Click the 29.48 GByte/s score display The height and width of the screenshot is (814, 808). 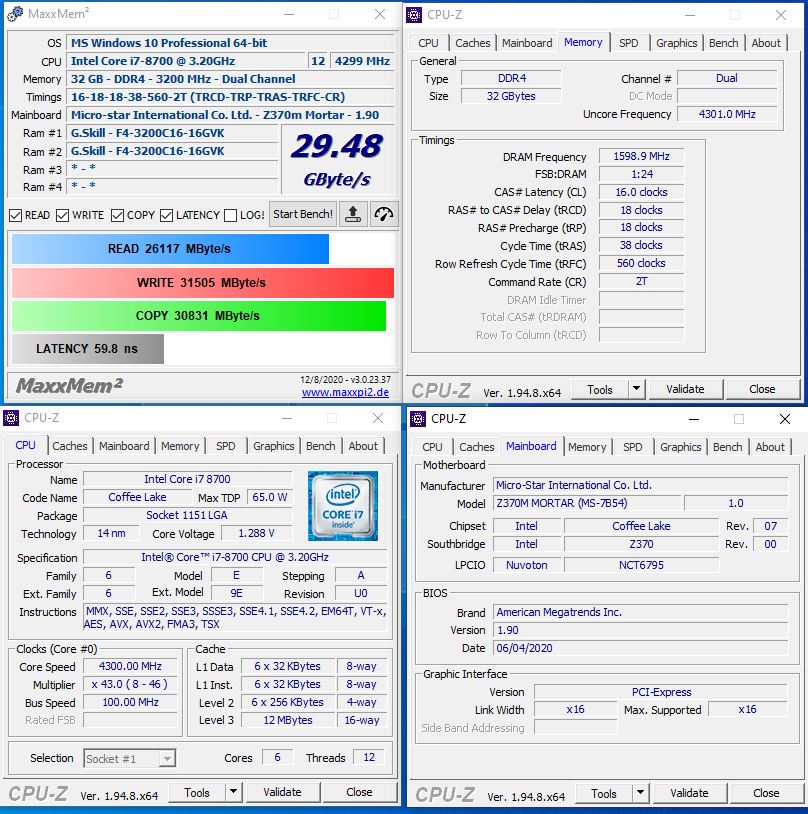click(x=338, y=159)
